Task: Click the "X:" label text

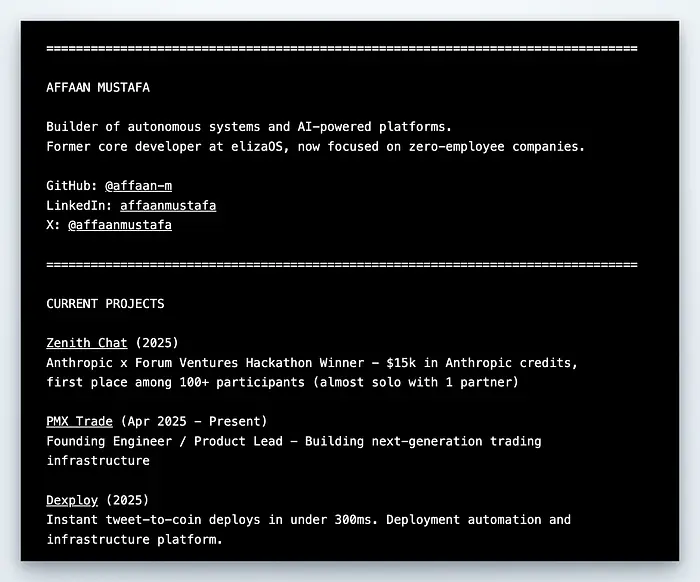Action: point(53,225)
